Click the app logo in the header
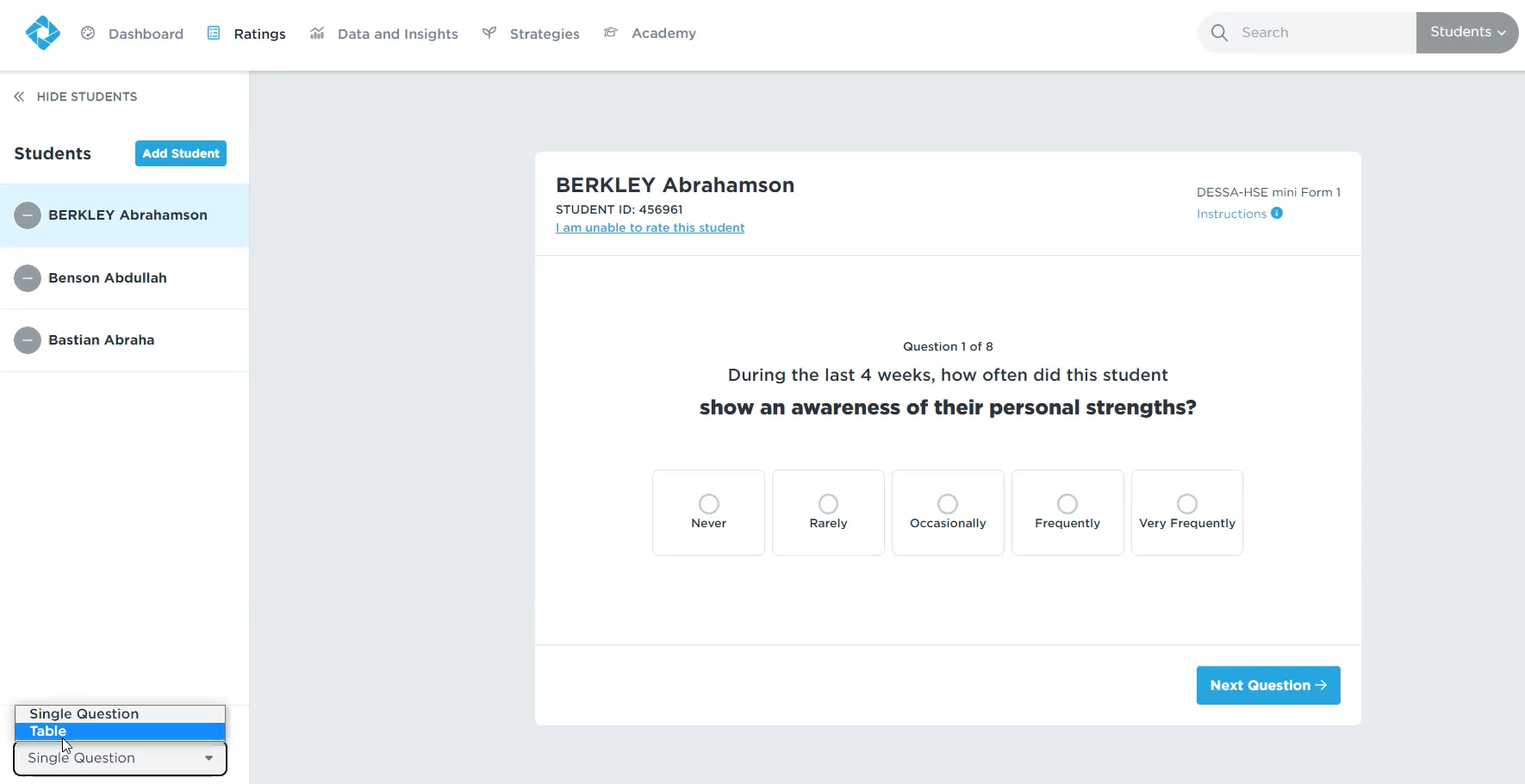 tap(42, 33)
